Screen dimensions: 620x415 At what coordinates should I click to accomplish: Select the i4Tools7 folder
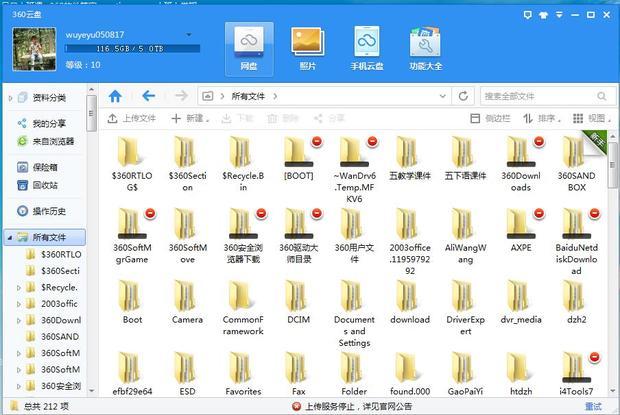click(577, 374)
